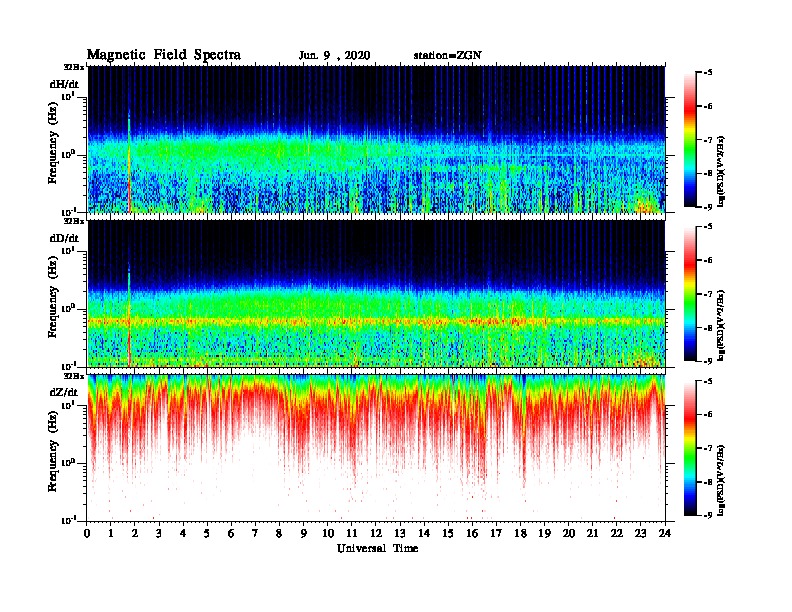Click the log(PSD) label beside dD/dt color bar
This screenshot has height=612, width=792.
coord(722,325)
